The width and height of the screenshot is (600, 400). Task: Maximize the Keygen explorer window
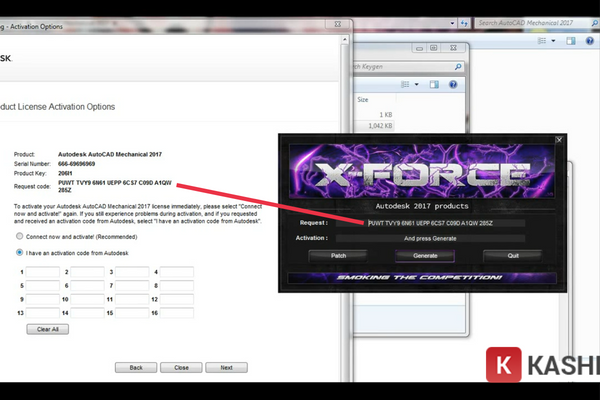click(x=434, y=48)
